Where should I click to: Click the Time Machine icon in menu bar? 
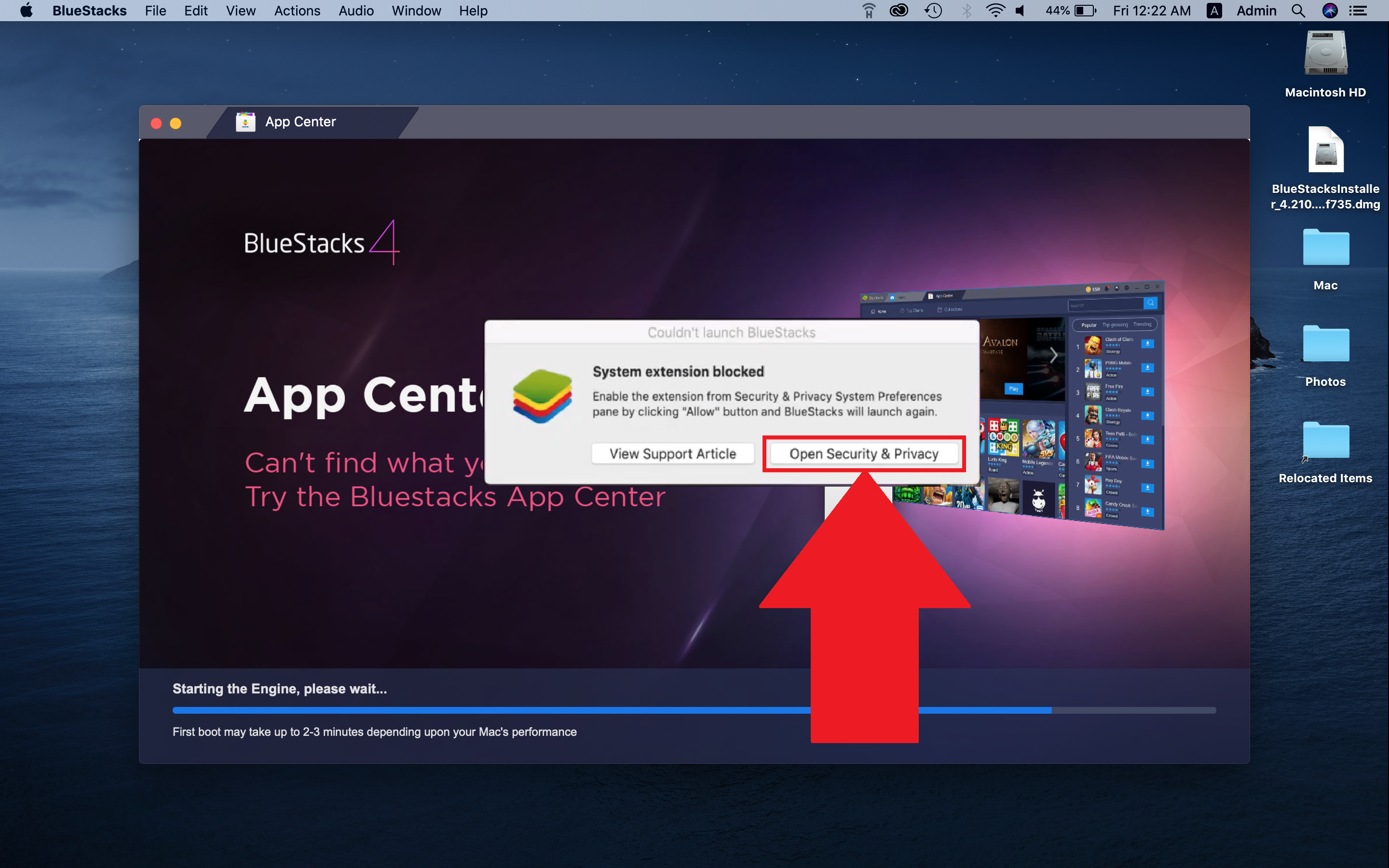coord(931,10)
